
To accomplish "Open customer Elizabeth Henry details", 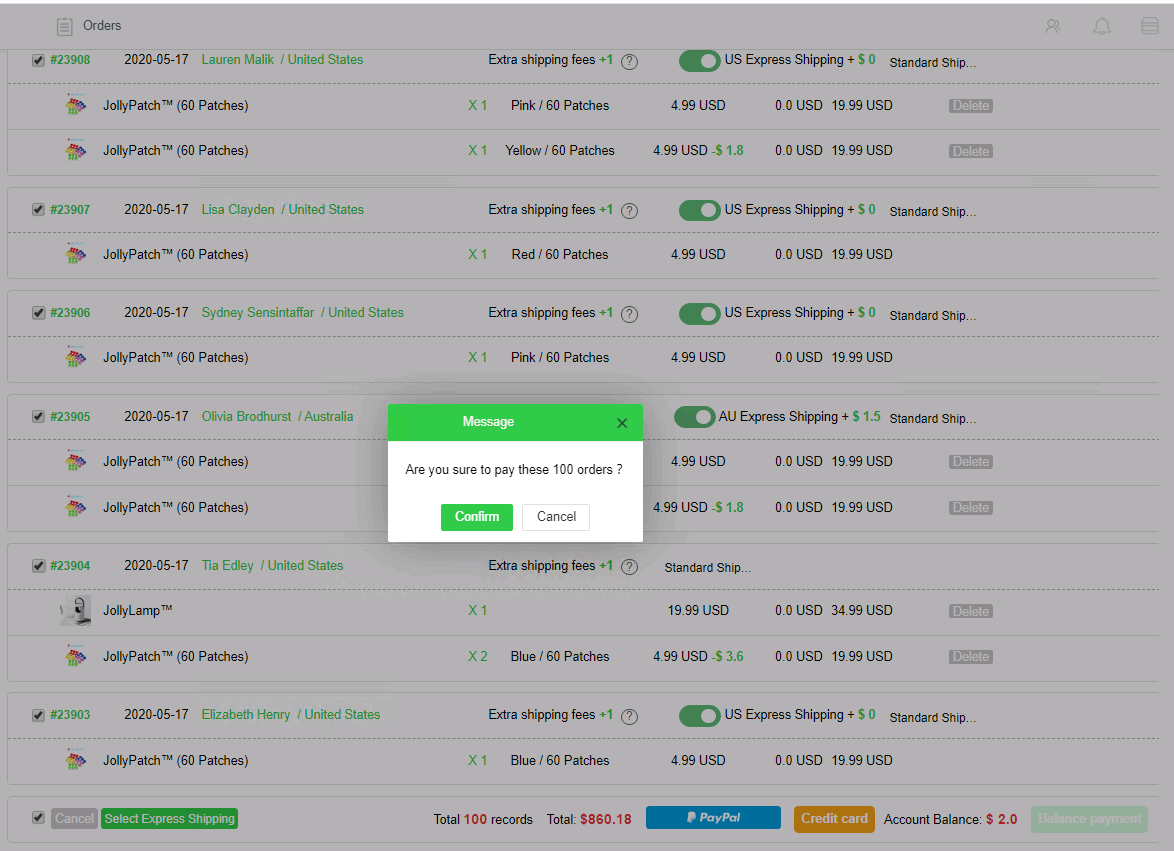I will [246, 715].
